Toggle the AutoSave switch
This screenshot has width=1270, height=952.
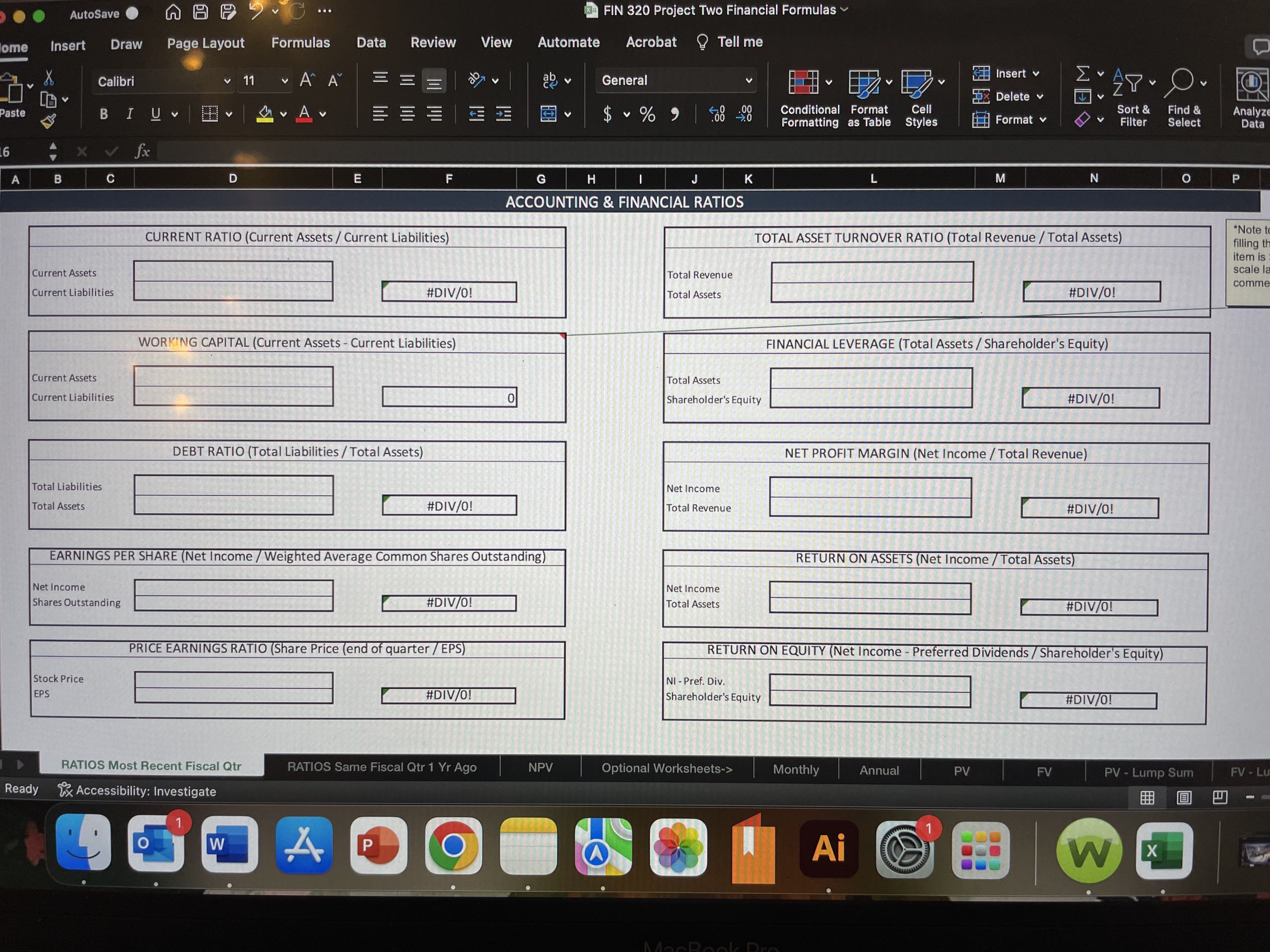pos(132,14)
